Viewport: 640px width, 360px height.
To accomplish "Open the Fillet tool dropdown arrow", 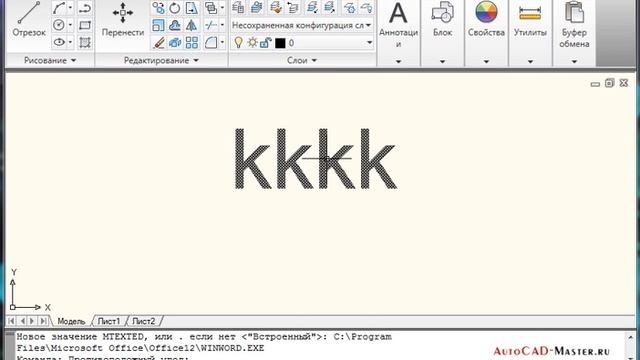I will pos(222,42).
